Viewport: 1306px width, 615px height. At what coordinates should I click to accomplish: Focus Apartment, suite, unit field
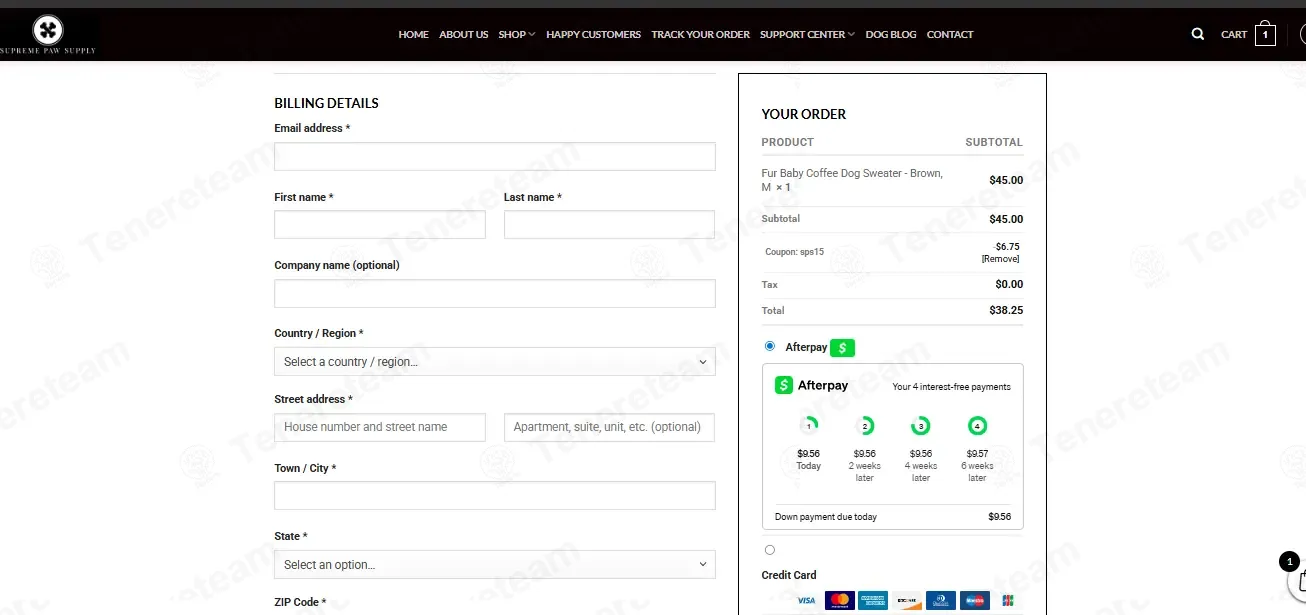[x=610, y=427]
